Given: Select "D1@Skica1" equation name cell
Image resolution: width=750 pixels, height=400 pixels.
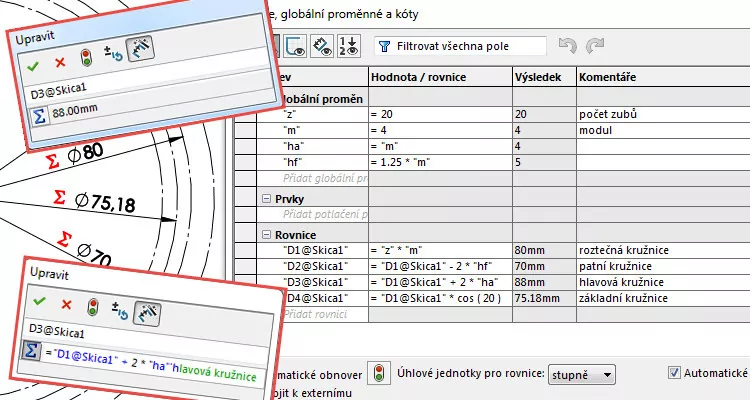Looking at the screenshot, I should pyautogui.click(x=312, y=250).
